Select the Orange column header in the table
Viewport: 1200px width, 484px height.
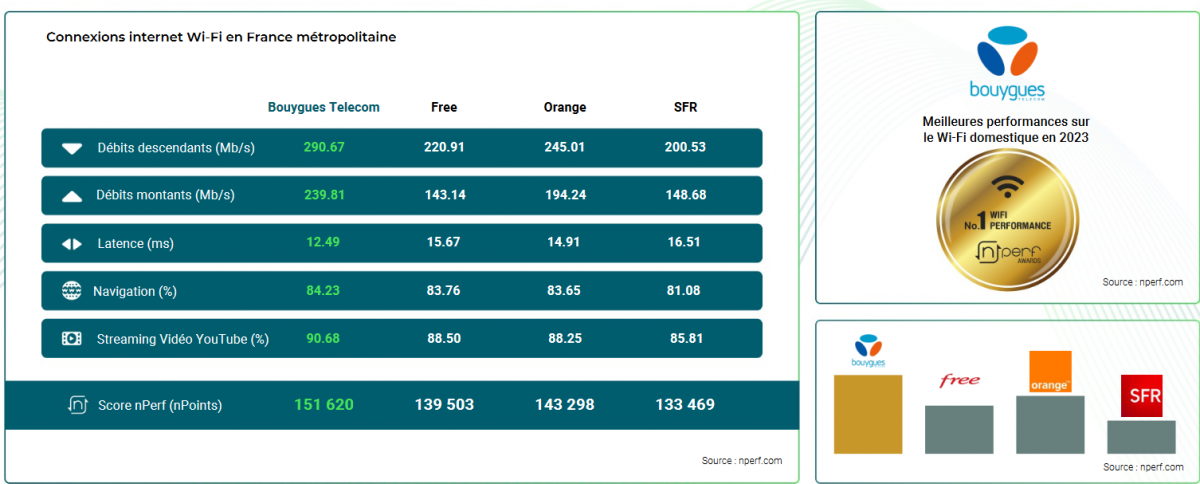(x=565, y=108)
